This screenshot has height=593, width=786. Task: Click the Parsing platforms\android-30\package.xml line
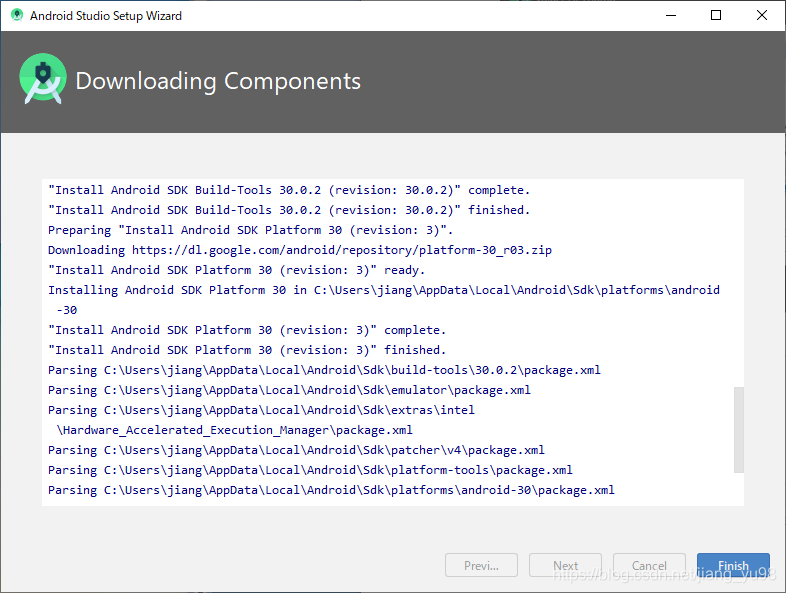click(331, 491)
